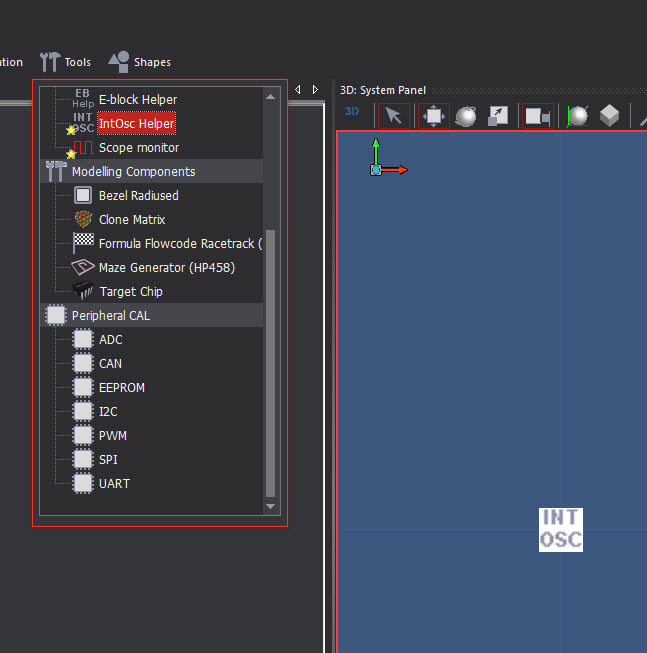The height and width of the screenshot is (653, 647).
Task: Click the grey cube view icon
Action: point(610,115)
